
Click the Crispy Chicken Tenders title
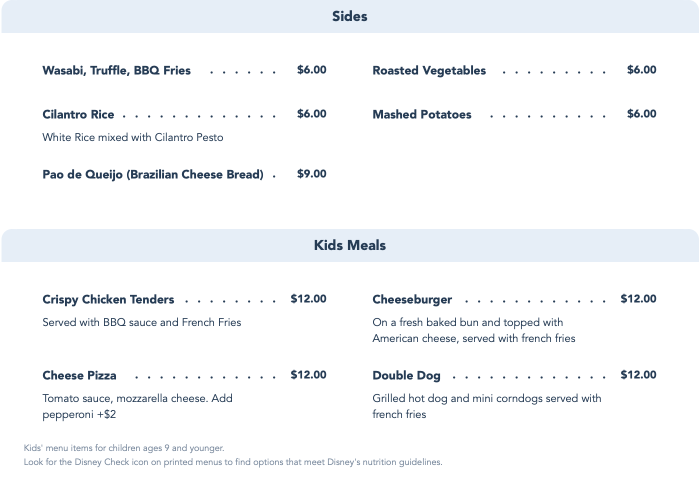point(108,300)
